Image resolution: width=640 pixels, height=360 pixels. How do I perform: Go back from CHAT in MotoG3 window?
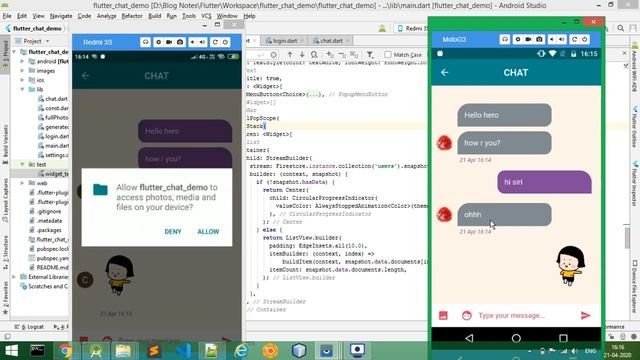444,73
